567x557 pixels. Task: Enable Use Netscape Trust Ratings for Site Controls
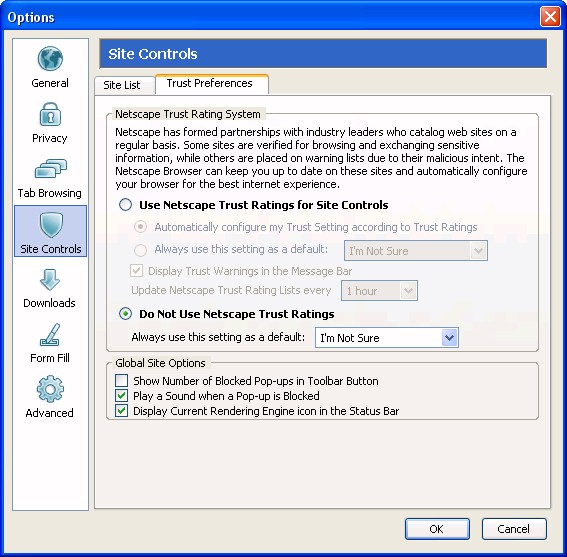(x=125, y=205)
